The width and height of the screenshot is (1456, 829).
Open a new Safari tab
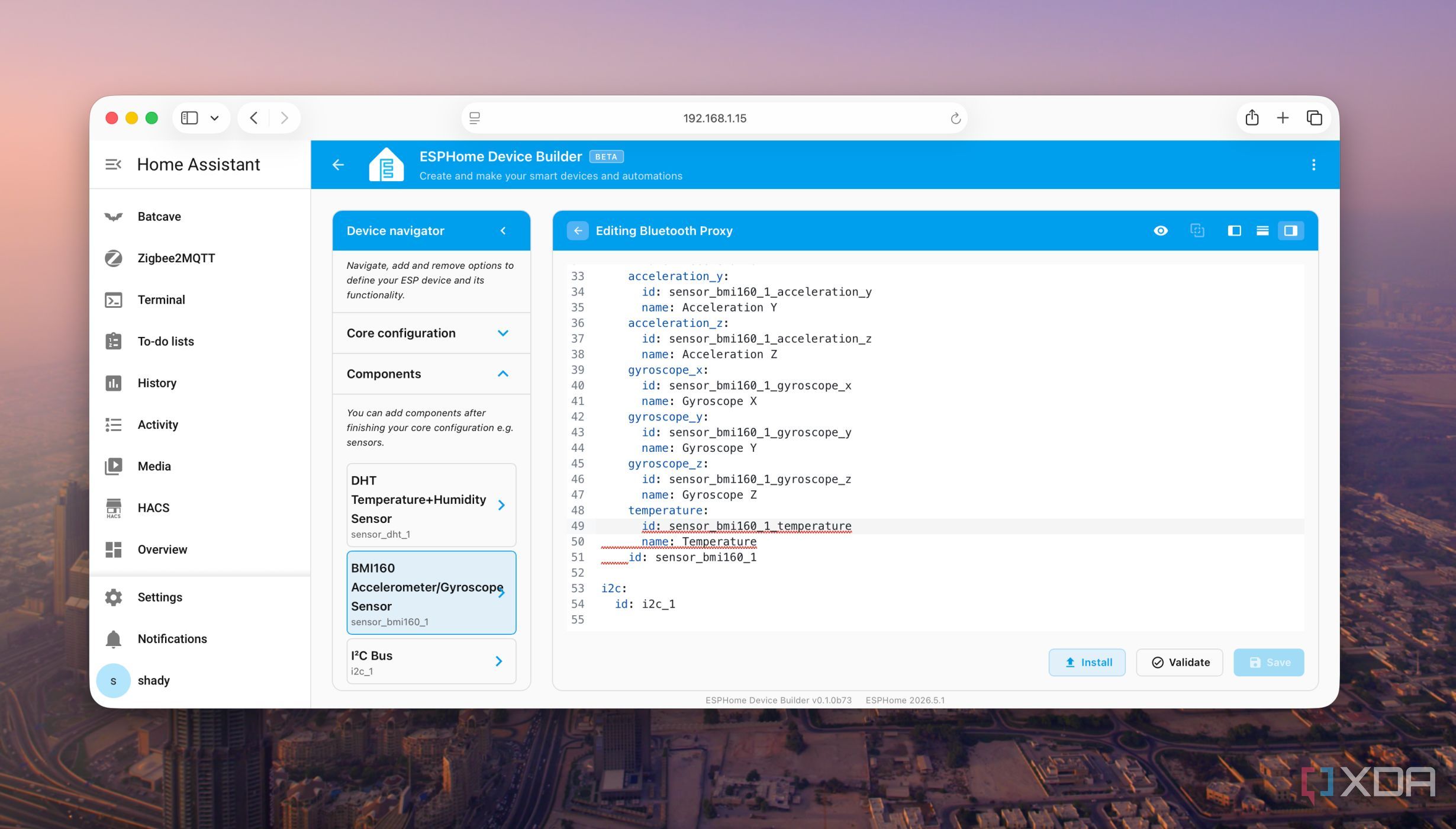1282,118
